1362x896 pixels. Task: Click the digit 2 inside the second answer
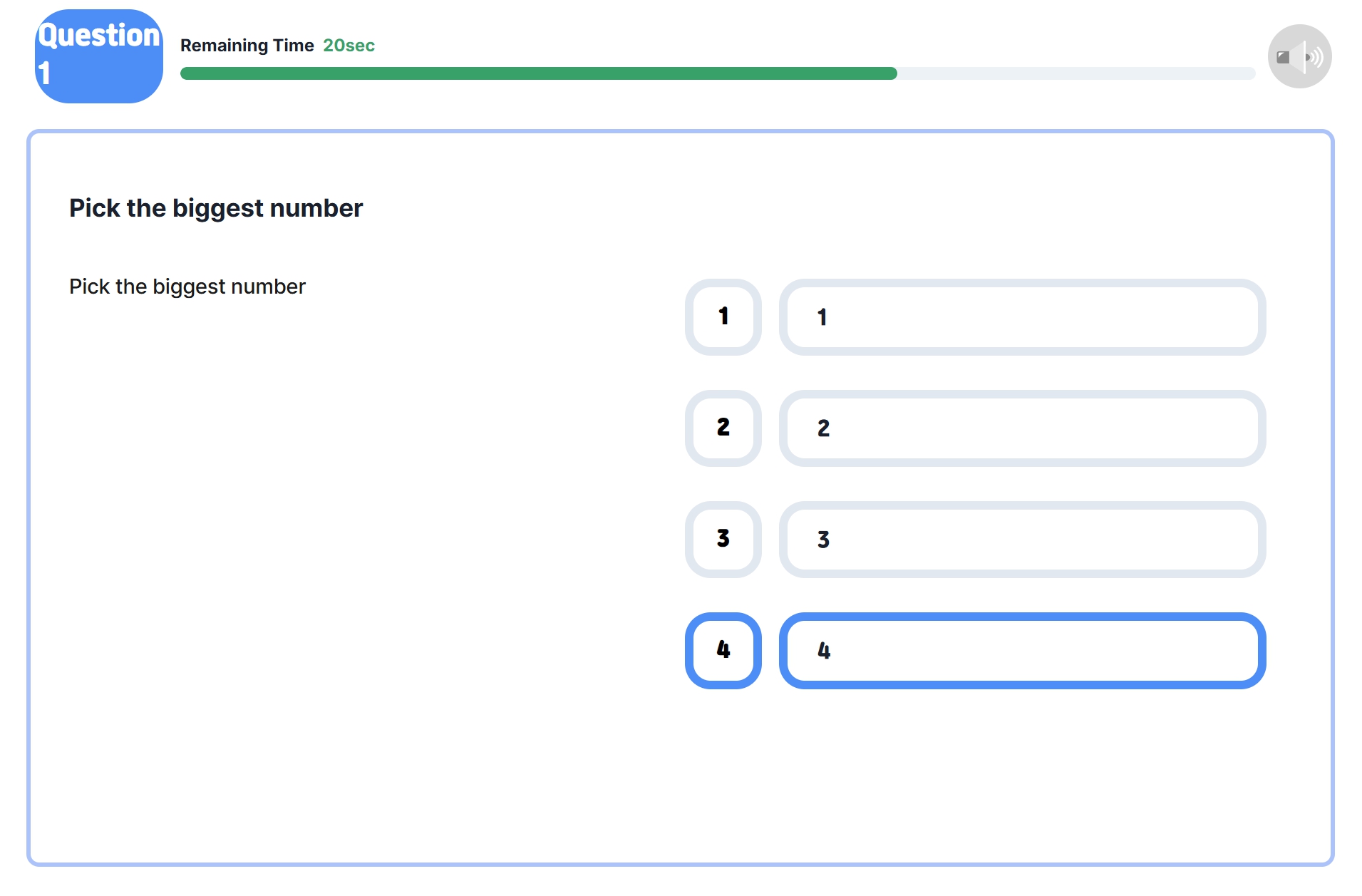[x=823, y=428]
